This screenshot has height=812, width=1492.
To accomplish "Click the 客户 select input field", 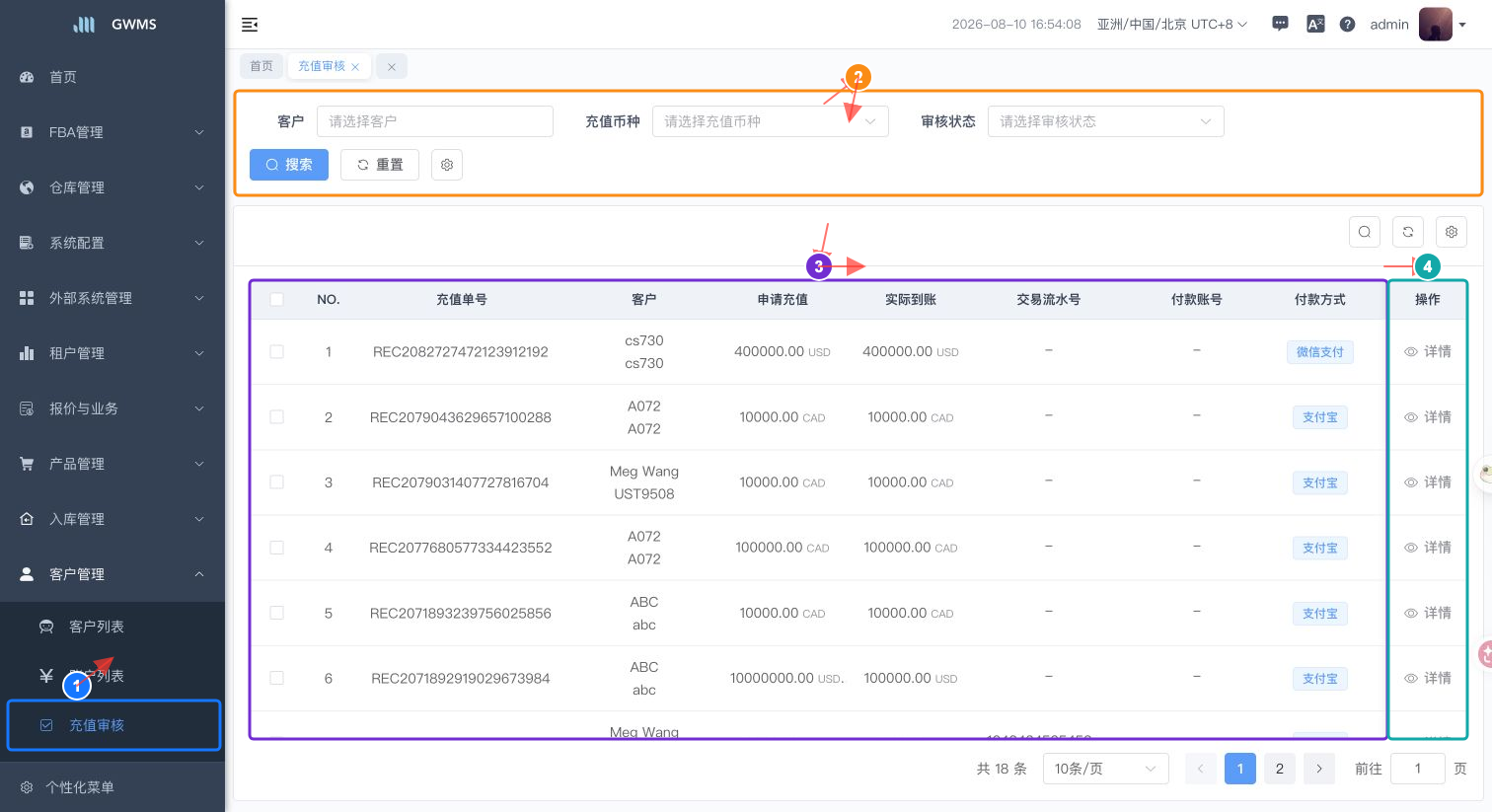I will [435, 121].
